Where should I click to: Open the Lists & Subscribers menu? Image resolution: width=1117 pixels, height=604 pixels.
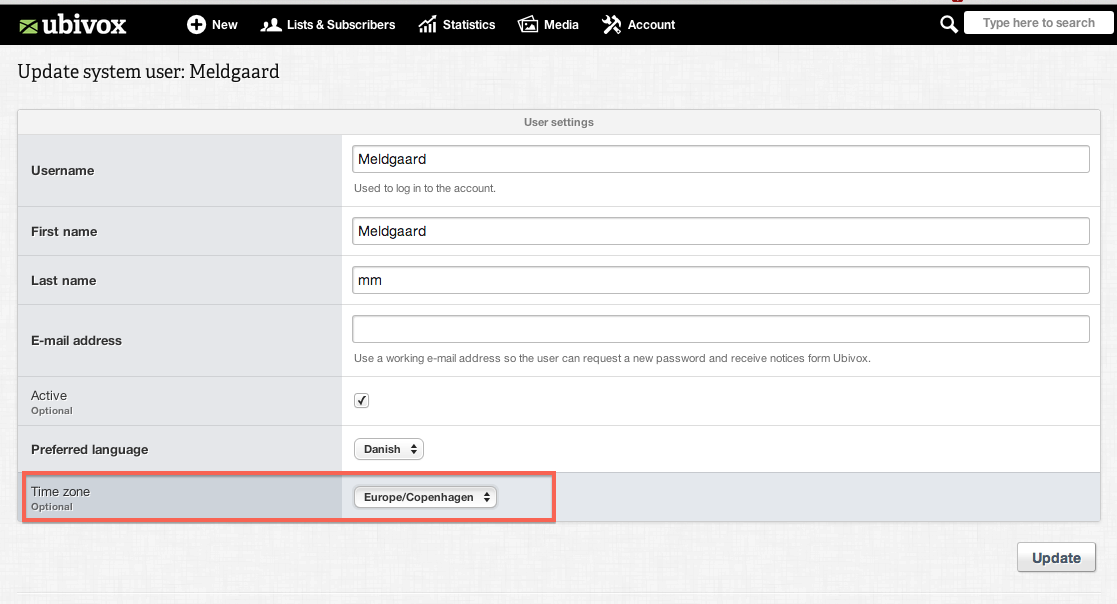click(x=328, y=24)
